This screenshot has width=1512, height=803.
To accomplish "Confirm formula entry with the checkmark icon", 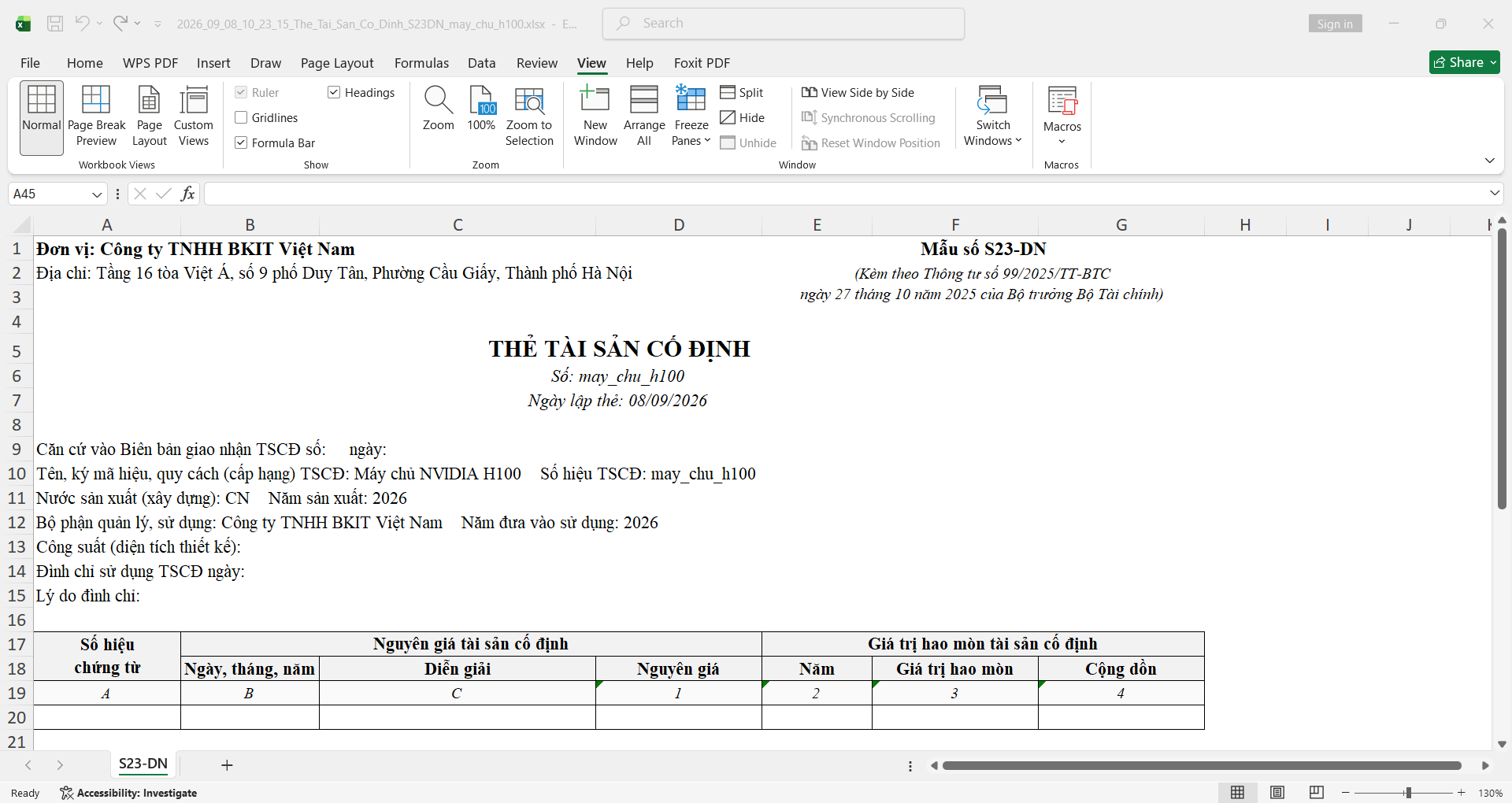I will point(164,194).
